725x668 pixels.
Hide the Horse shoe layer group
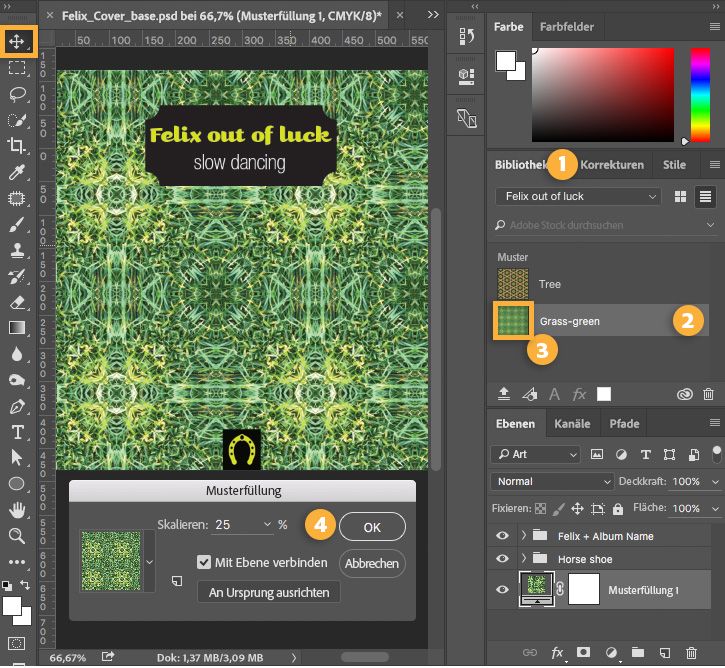click(502, 559)
